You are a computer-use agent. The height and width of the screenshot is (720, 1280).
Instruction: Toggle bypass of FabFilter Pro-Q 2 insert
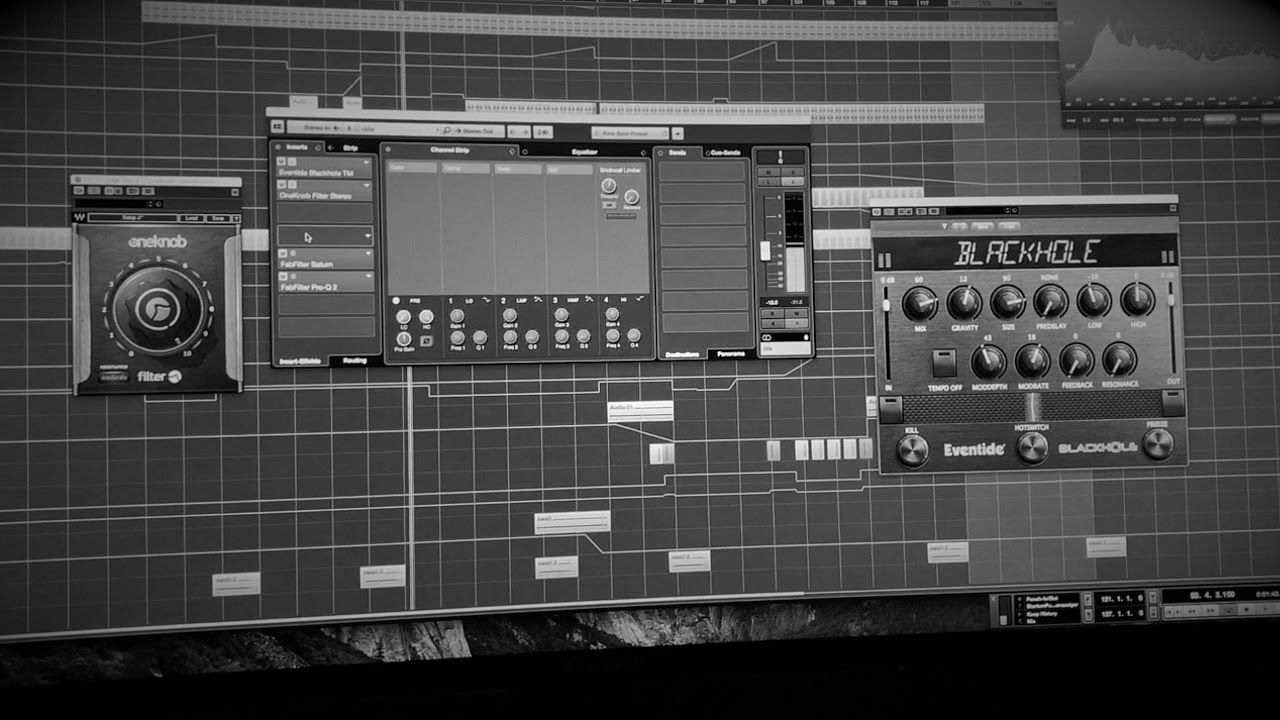[x=282, y=276]
